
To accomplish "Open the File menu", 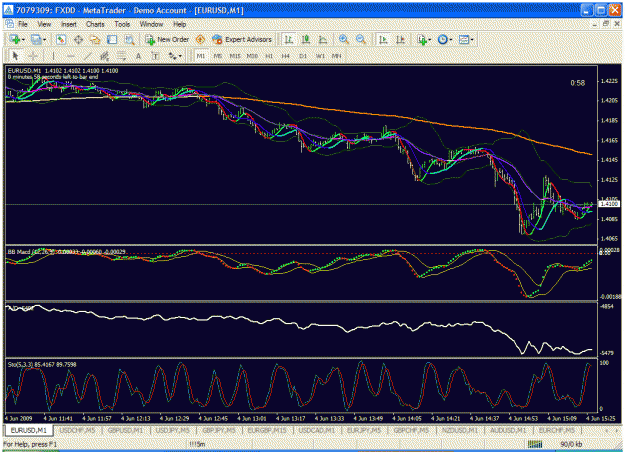I will [23, 24].
